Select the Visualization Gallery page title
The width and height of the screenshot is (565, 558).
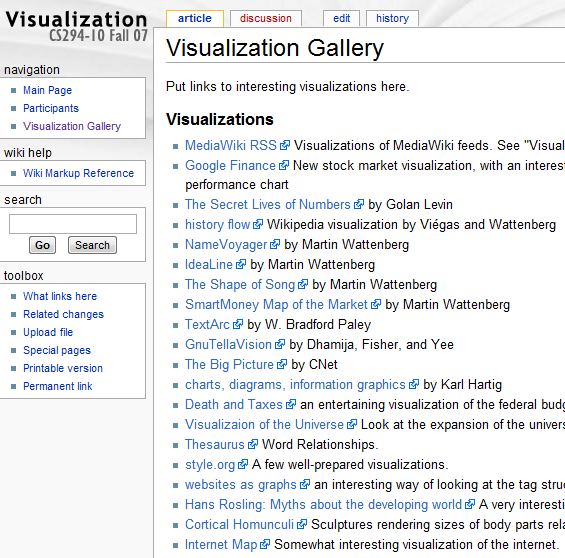pos(275,48)
